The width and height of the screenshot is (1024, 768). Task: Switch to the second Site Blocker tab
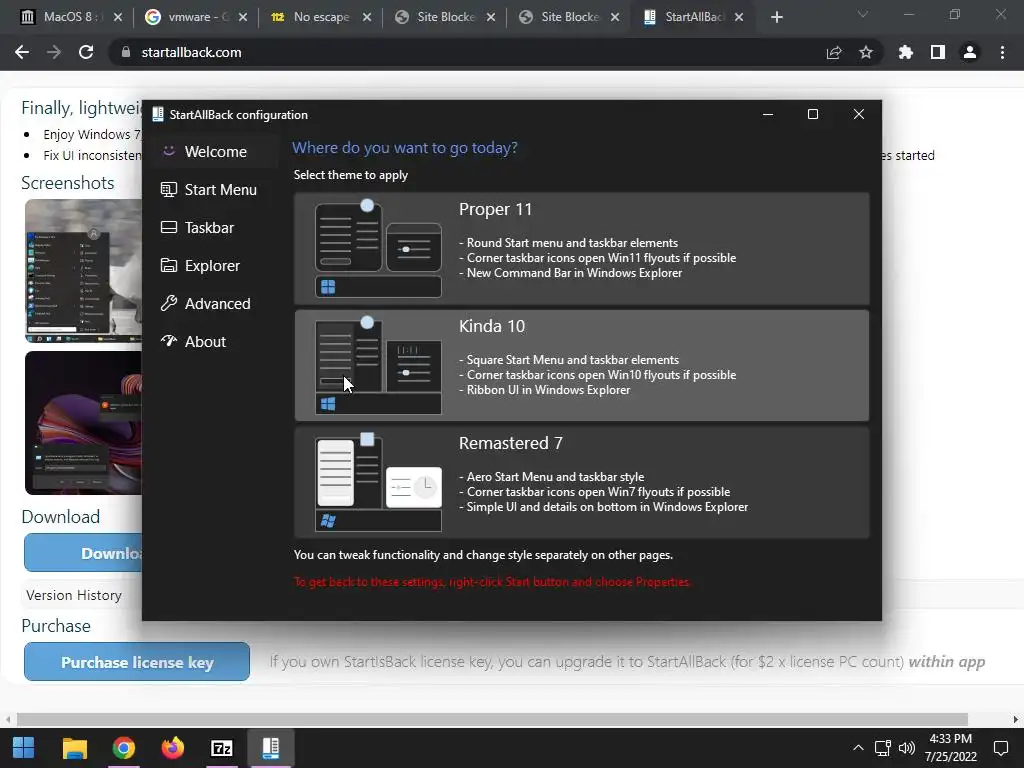(569, 17)
